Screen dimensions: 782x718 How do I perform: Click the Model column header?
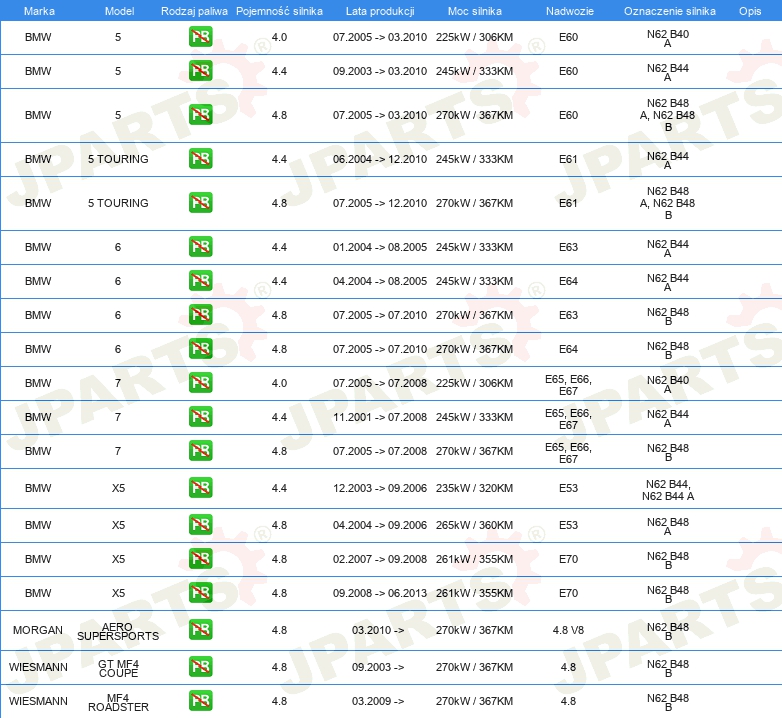pyautogui.click(x=119, y=11)
